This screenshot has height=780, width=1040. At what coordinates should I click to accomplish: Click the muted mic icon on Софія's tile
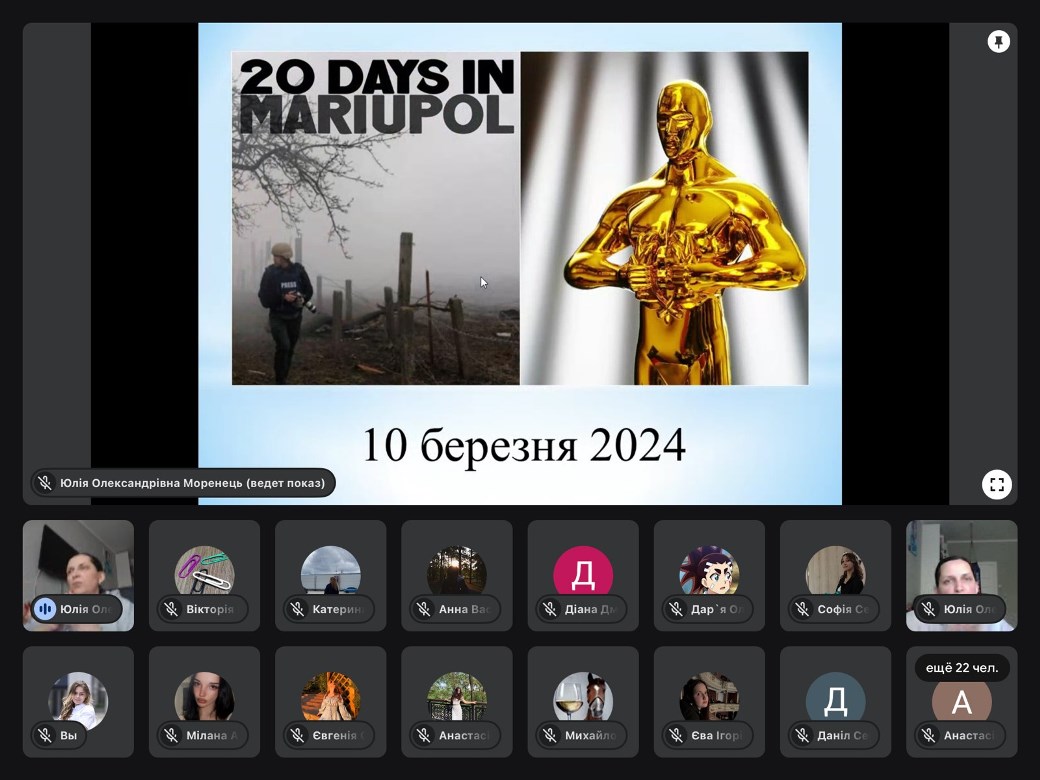pyautogui.click(x=803, y=609)
